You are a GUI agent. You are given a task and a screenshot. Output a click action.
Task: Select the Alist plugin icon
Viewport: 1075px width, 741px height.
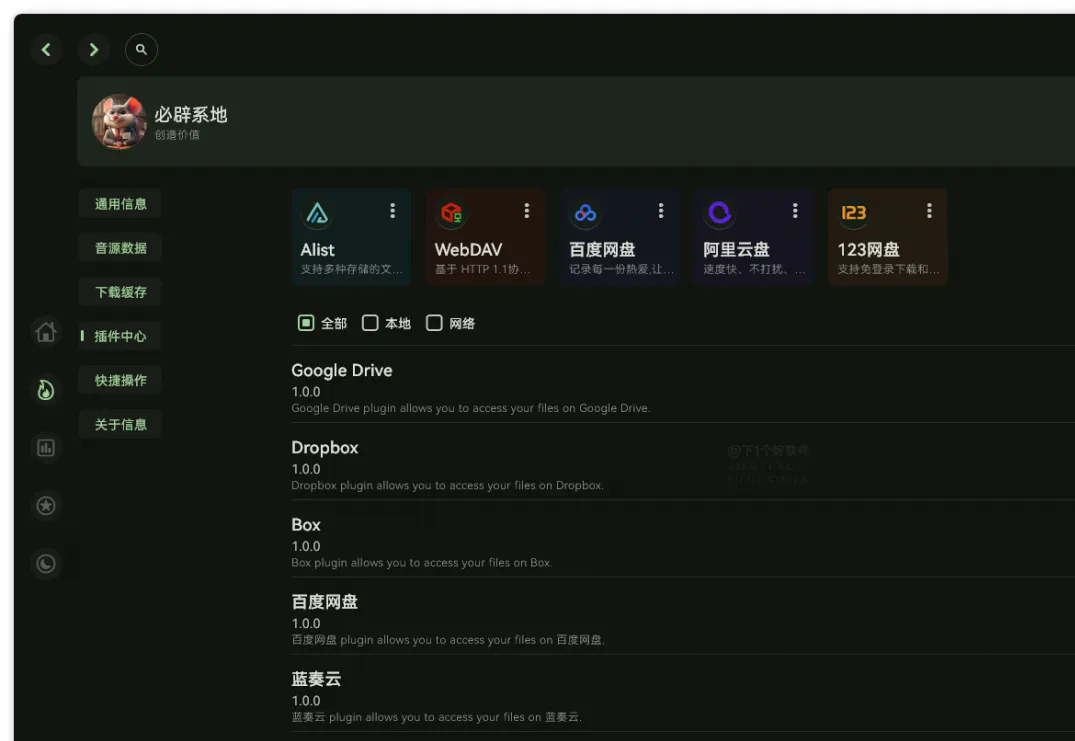(317, 212)
